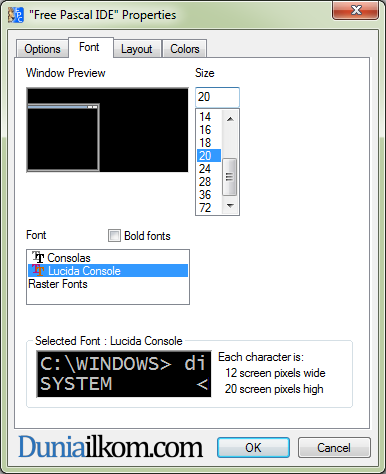The width and height of the screenshot is (386, 474).
Task: Click the size list scroll up arrow
Action: (230, 118)
